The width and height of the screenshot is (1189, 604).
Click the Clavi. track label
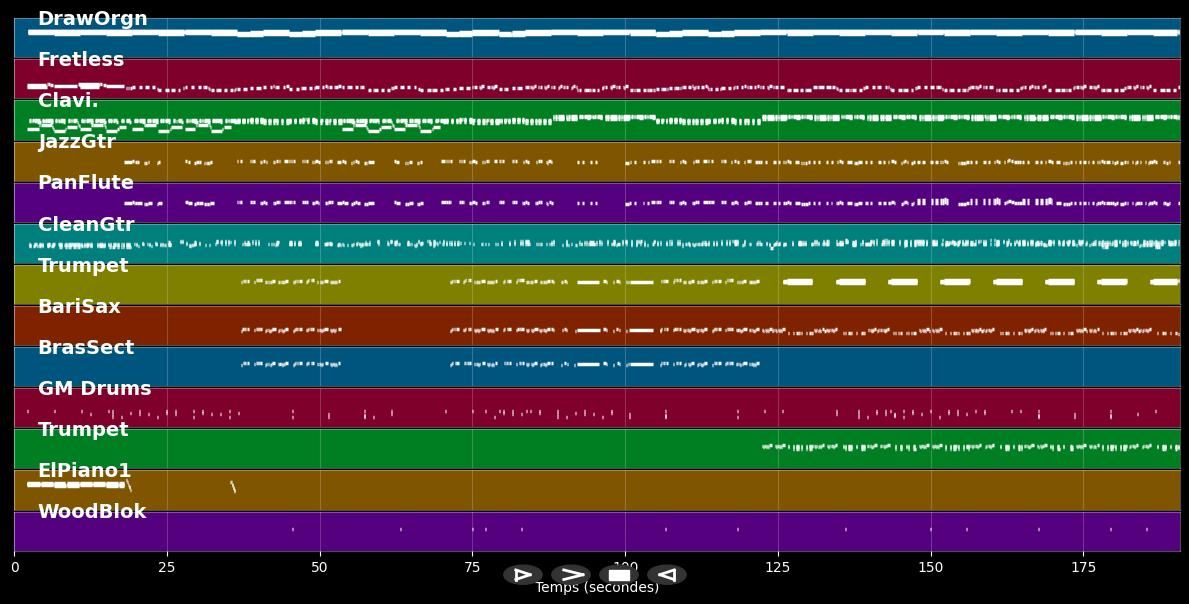pyautogui.click(x=68, y=101)
